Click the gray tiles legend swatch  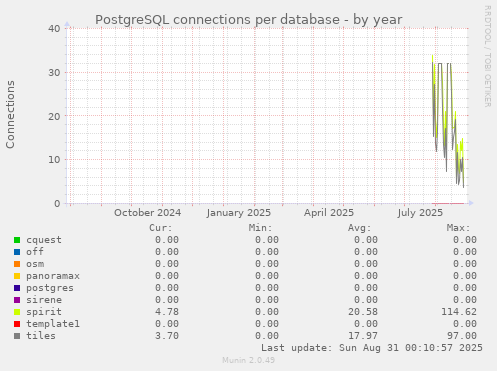17,336
